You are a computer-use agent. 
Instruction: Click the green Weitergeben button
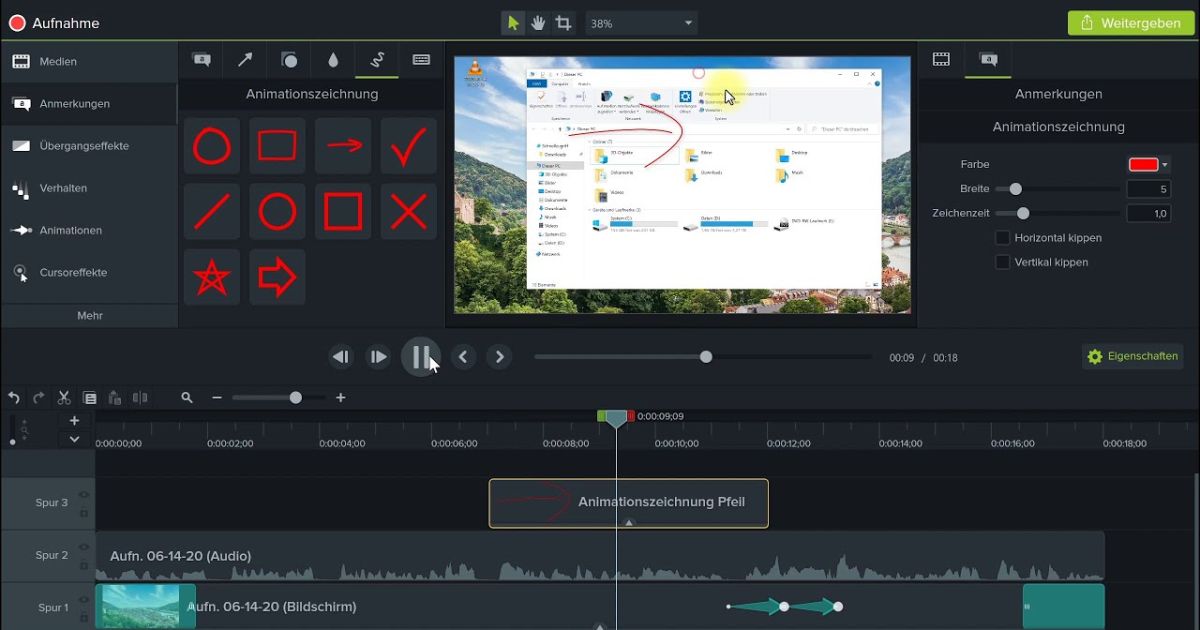coord(1130,21)
